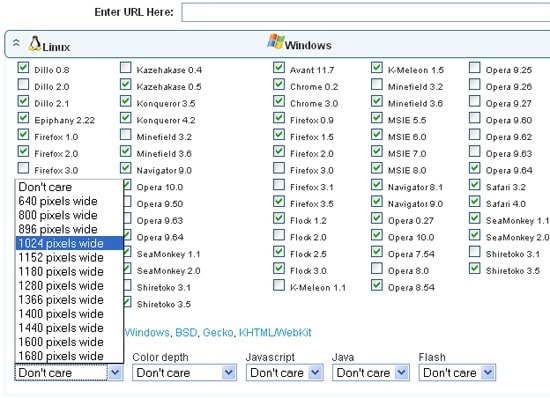Click the Windows logo icon

tap(276, 42)
